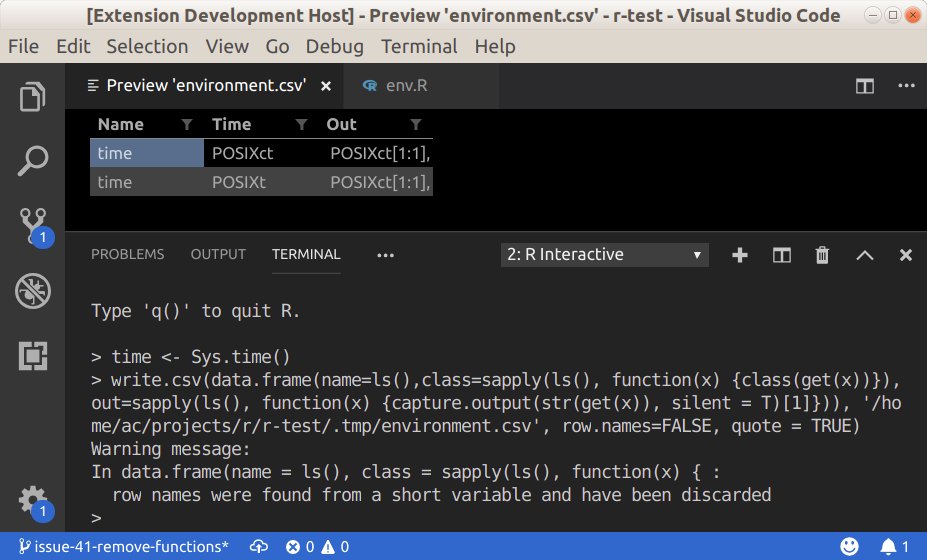Image resolution: width=927 pixels, height=560 pixels.
Task: Select highlighted 'time' cell in first row
Action: pos(147,153)
